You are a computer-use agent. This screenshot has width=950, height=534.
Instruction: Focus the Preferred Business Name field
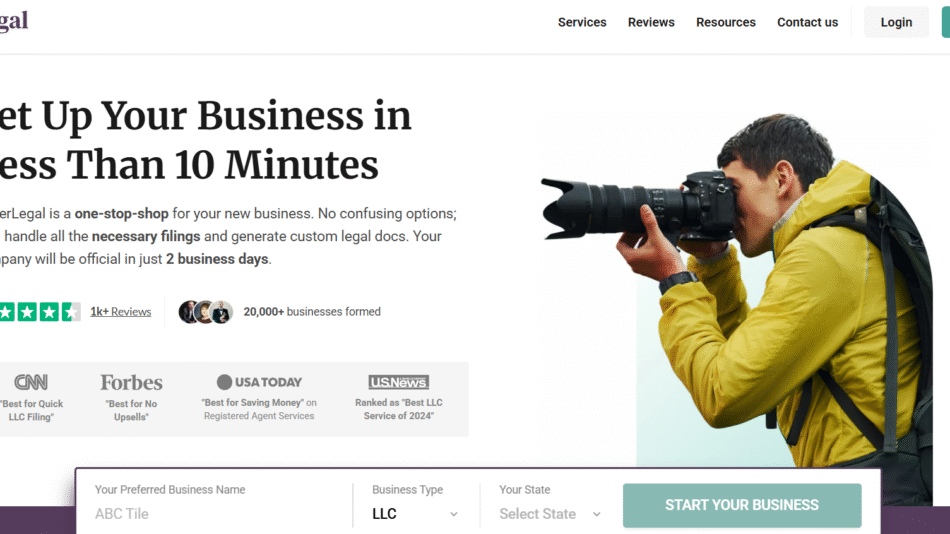click(x=215, y=514)
